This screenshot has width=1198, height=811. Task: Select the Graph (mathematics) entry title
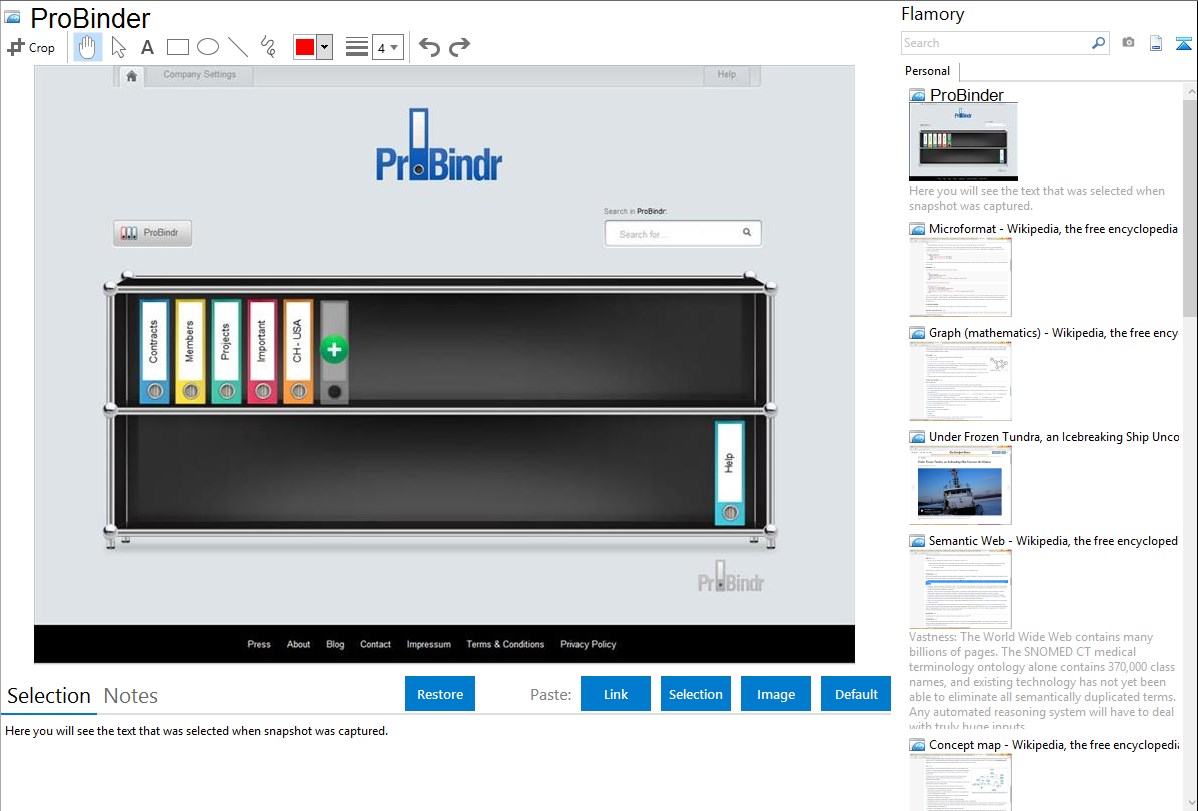[1053, 333]
